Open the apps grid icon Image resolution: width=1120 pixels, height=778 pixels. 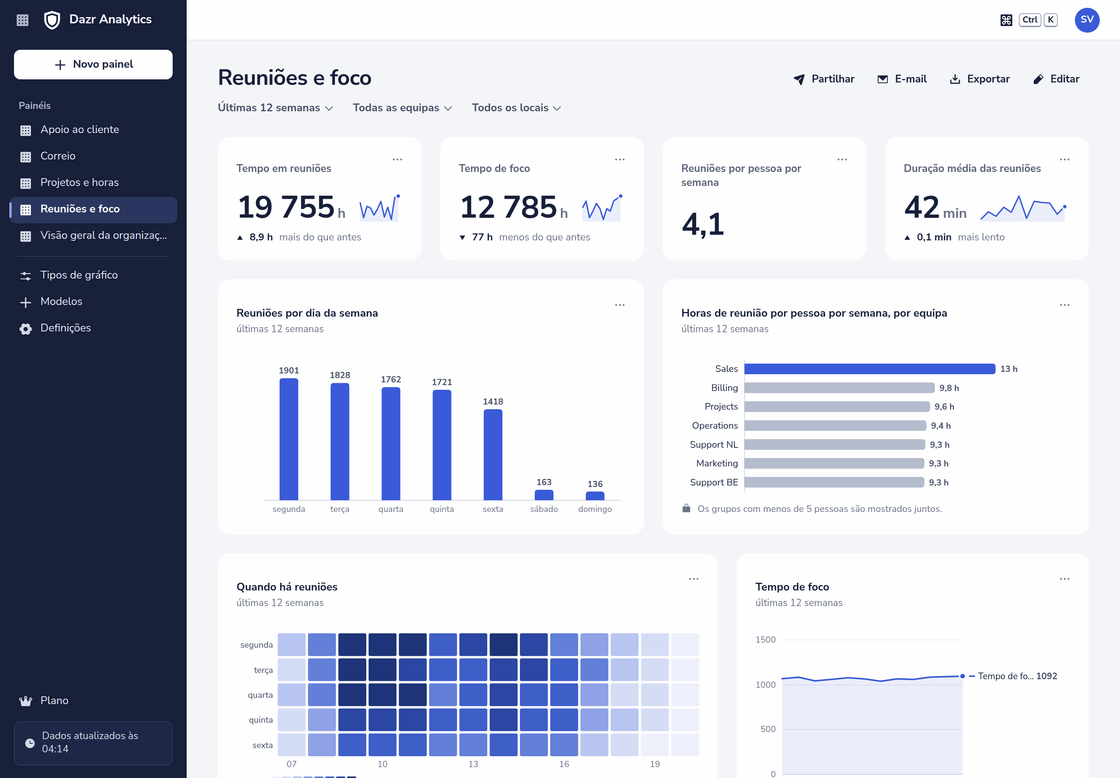point(23,20)
